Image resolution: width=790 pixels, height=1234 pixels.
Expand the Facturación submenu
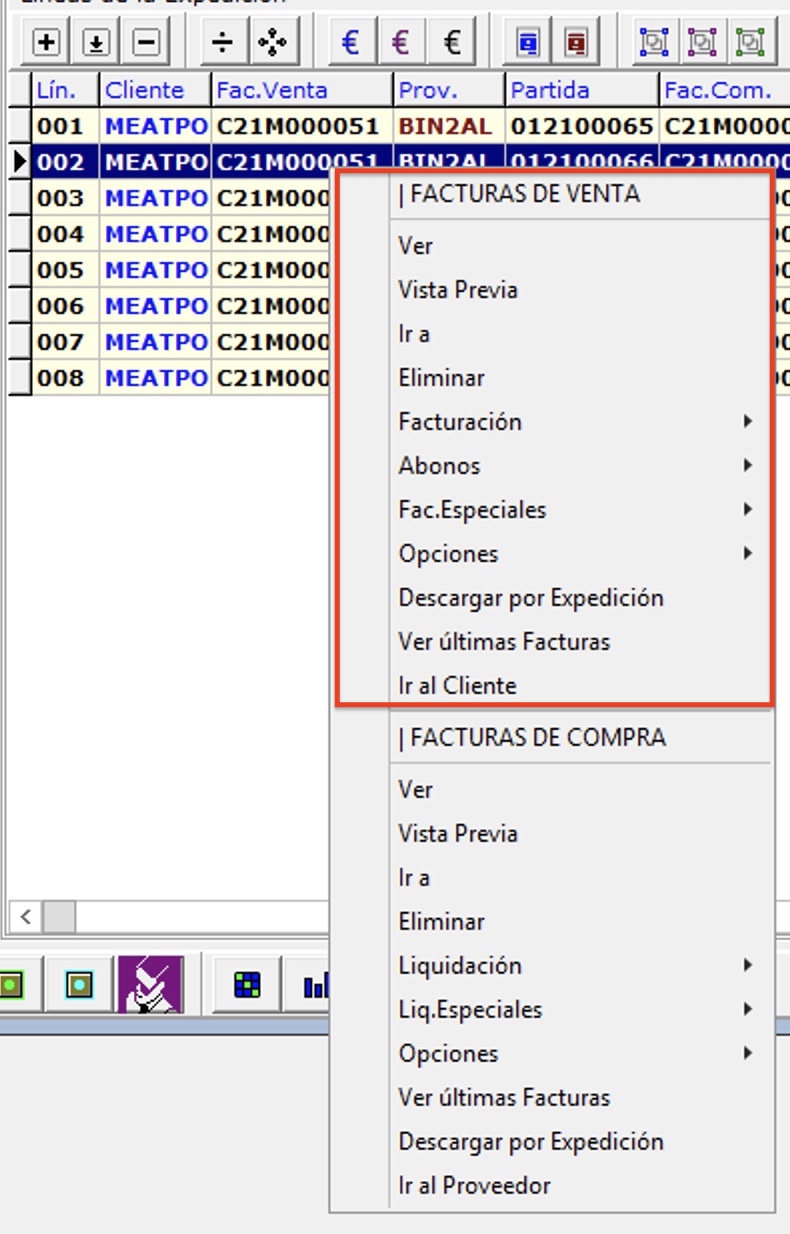pos(460,422)
